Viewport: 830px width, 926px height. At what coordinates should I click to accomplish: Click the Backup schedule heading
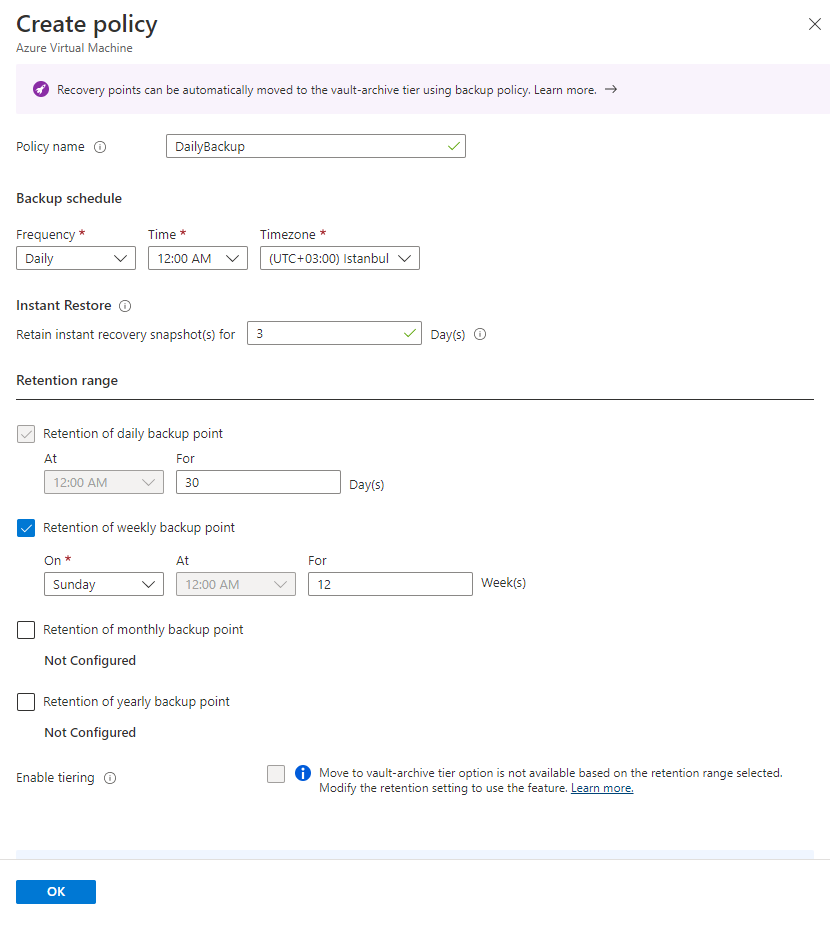click(69, 198)
